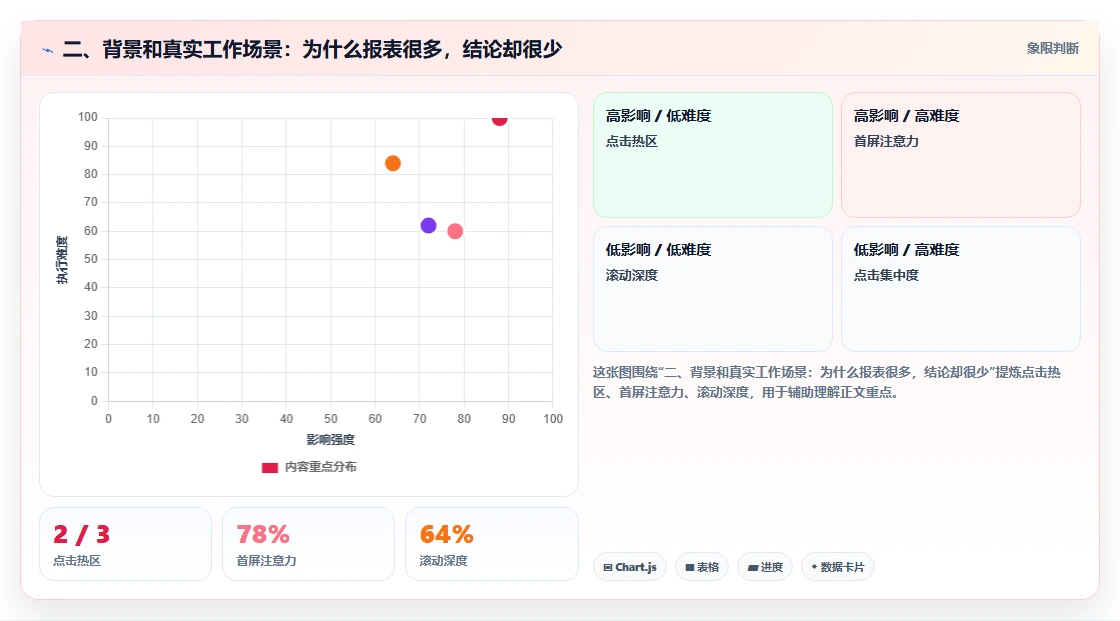
Task: Click the Chart.js chip icon
Action: [608, 567]
